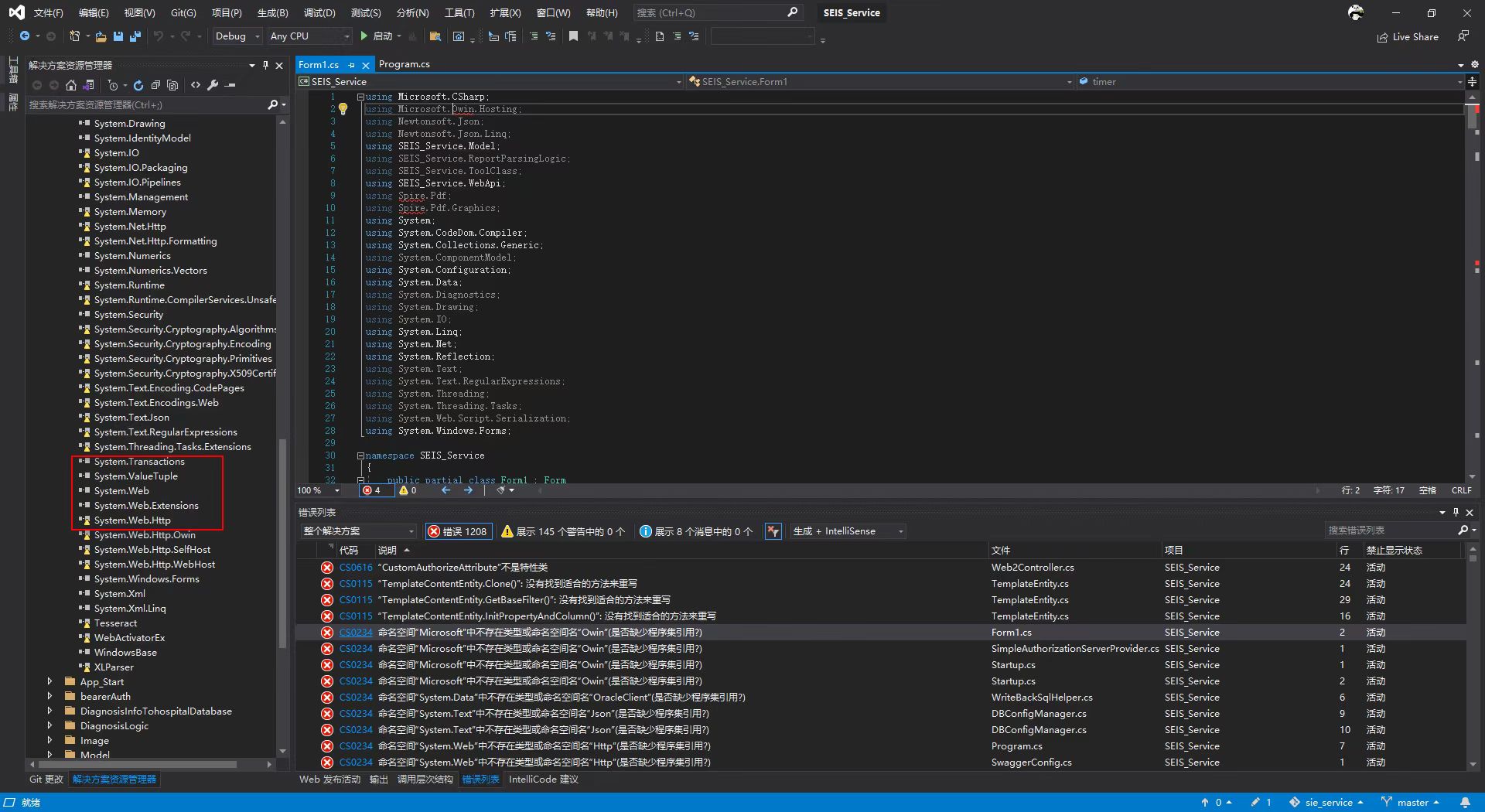Open the 调试(D) menu
This screenshot has height=812, width=1485.
click(319, 12)
